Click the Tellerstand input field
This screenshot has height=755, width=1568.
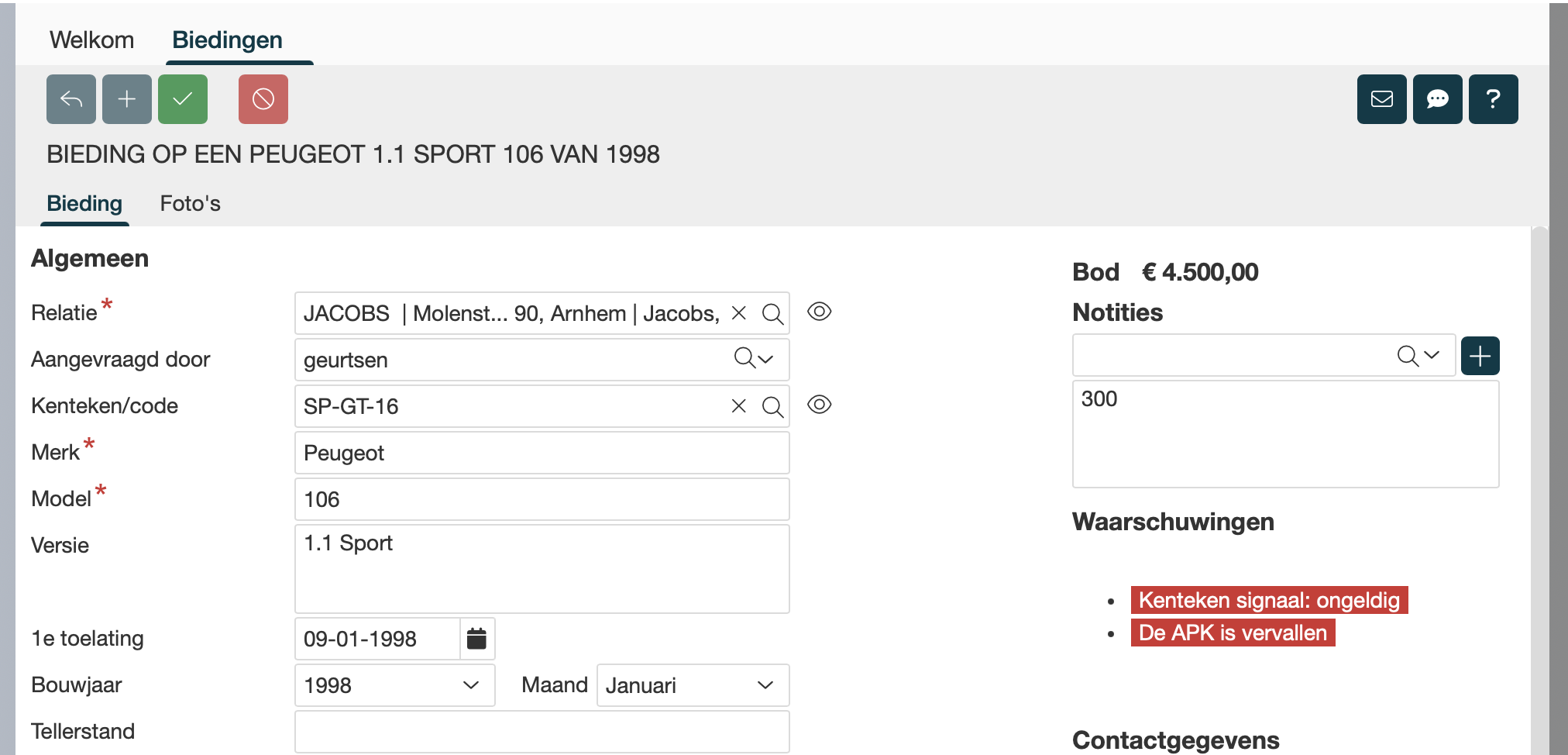(x=542, y=732)
